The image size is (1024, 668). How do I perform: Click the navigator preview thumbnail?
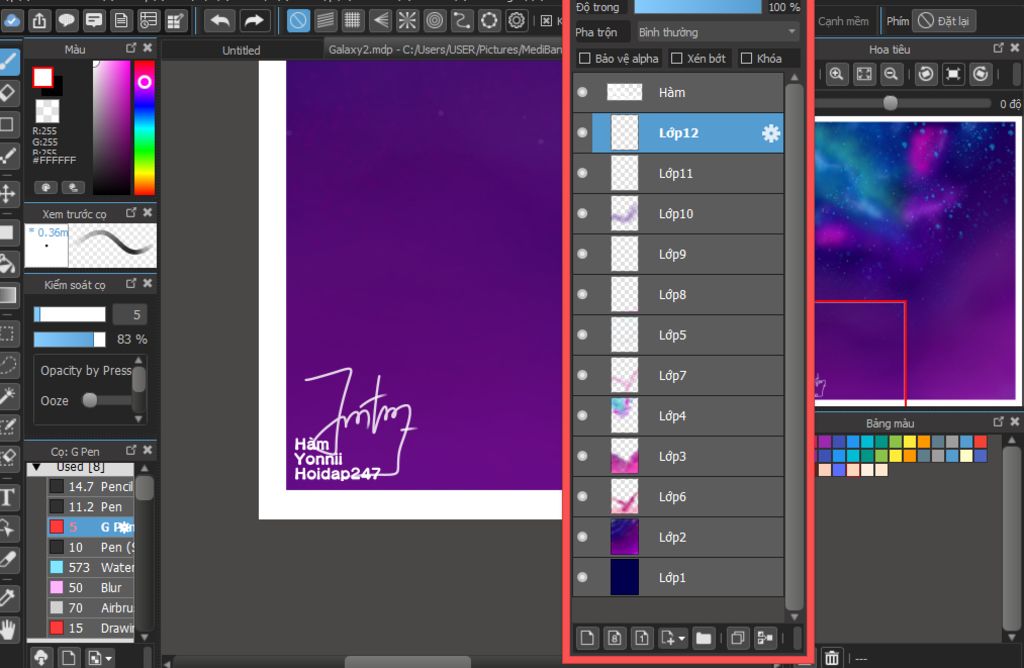(917, 262)
